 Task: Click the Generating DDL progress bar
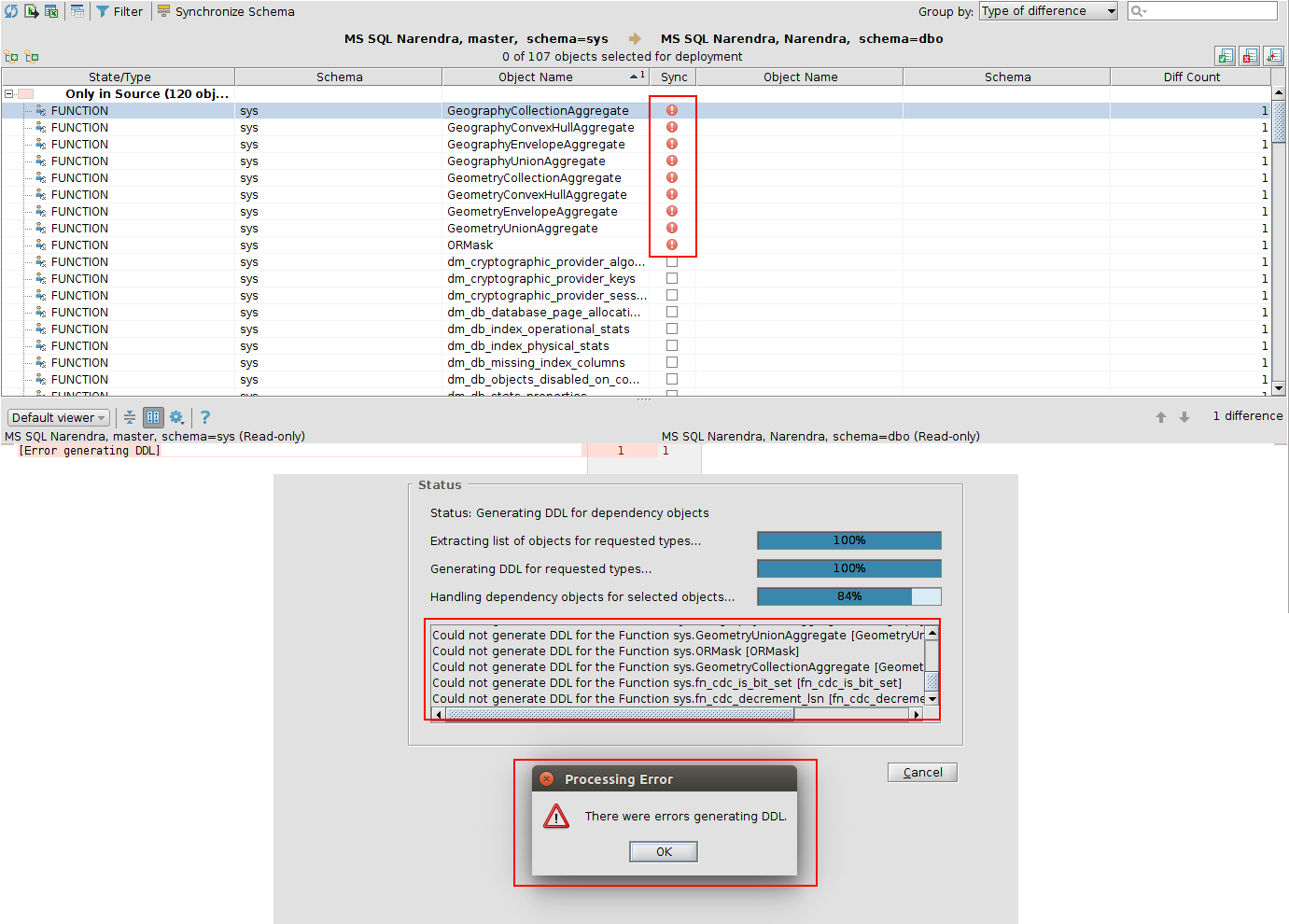(x=849, y=568)
